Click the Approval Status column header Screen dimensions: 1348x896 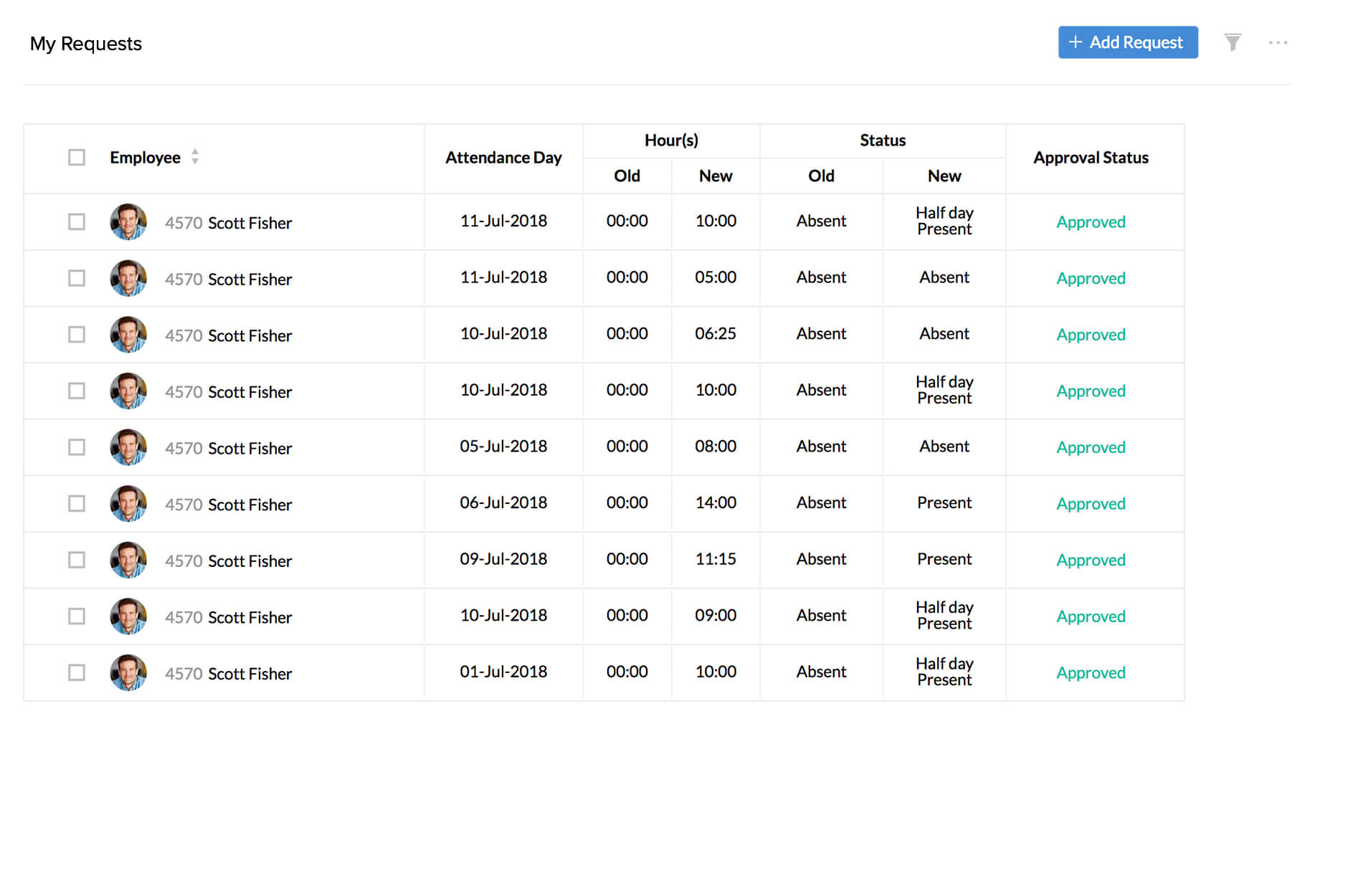[1091, 157]
